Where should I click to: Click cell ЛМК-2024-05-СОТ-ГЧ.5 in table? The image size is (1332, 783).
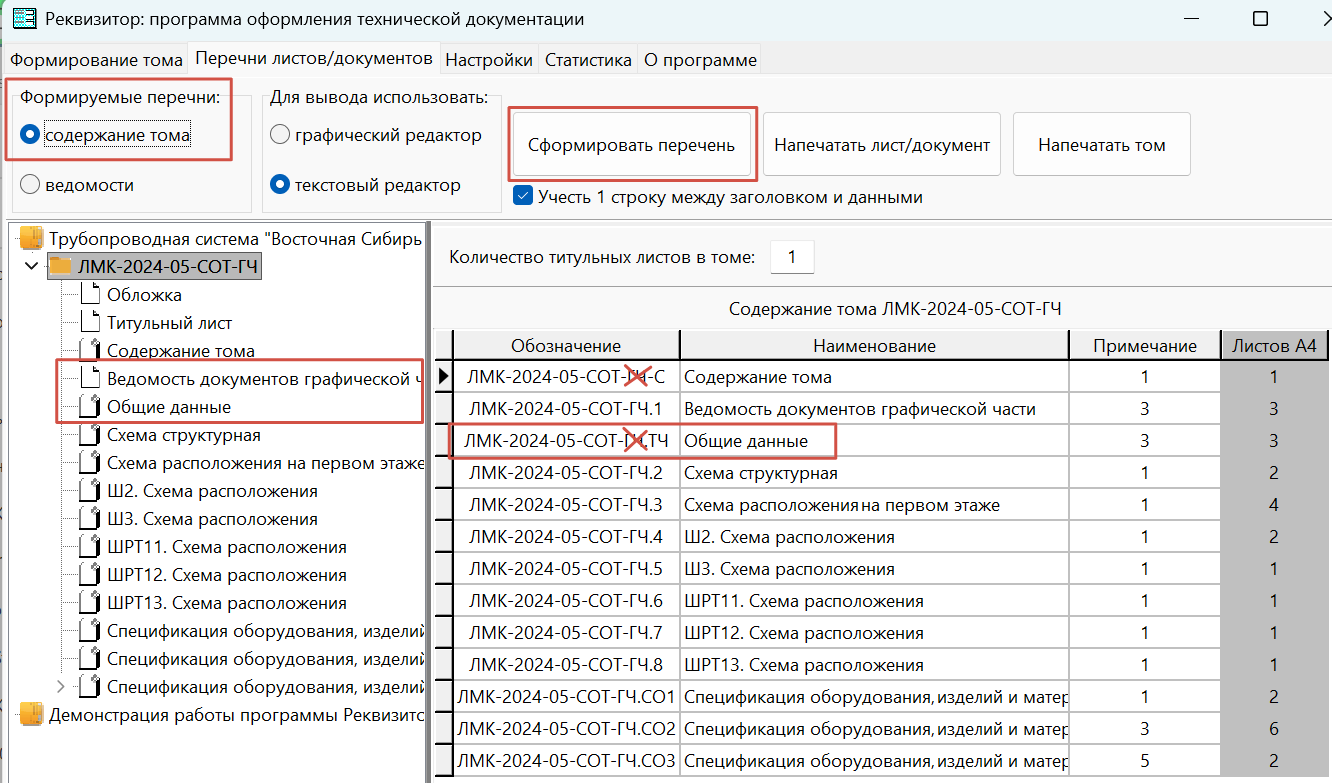coord(566,569)
